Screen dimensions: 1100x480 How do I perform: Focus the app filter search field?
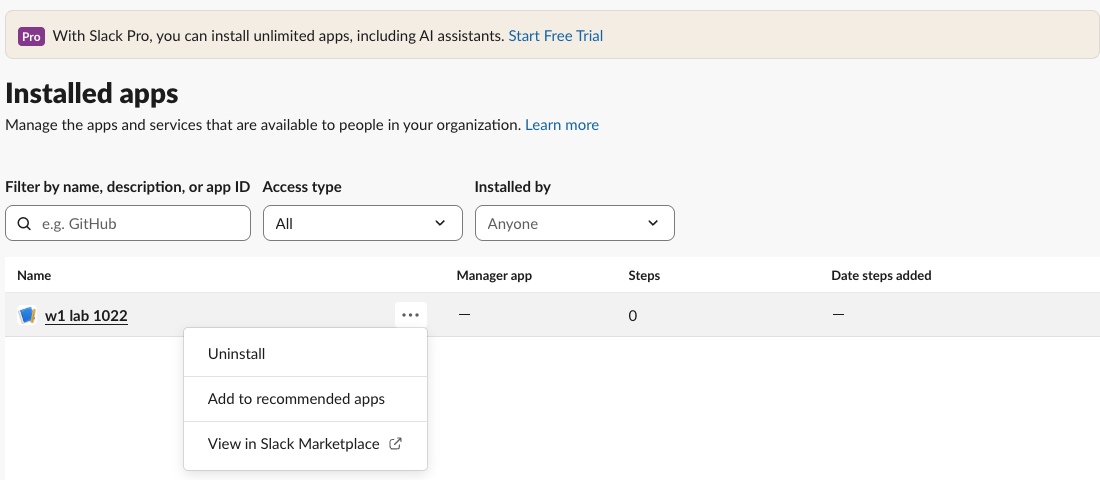[128, 223]
